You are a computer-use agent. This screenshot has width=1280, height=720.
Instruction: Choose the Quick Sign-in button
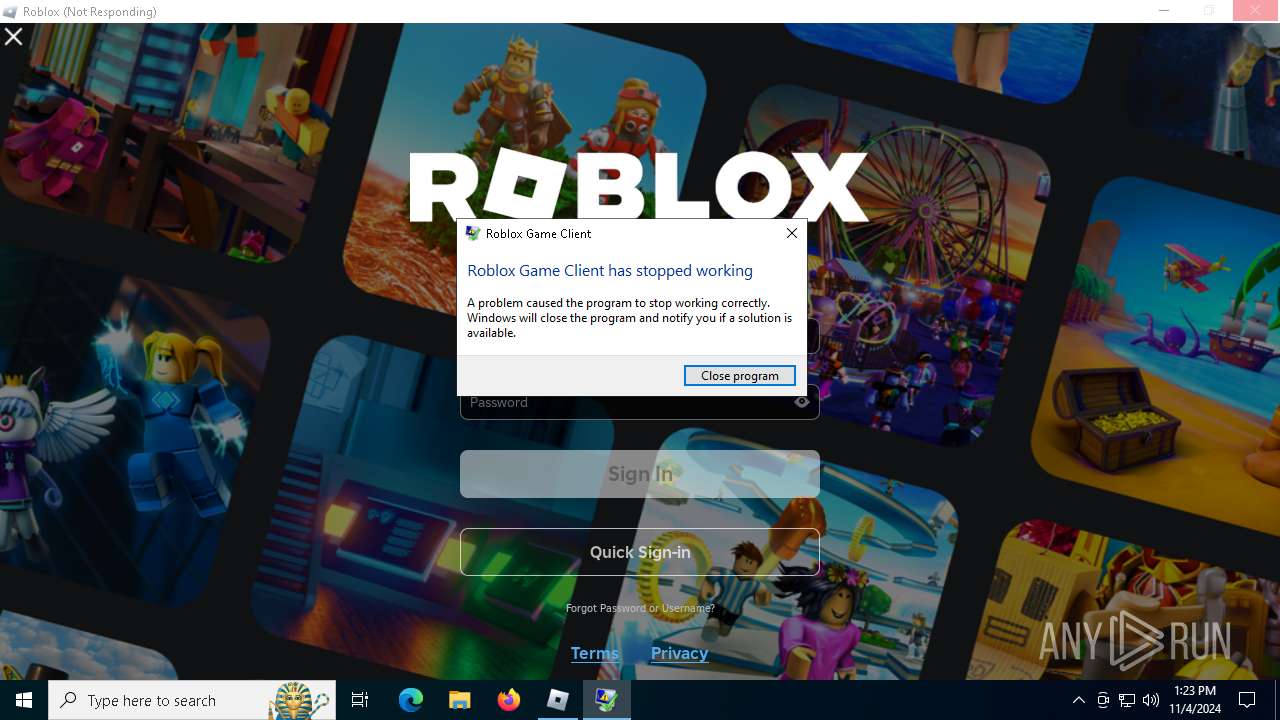point(640,552)
